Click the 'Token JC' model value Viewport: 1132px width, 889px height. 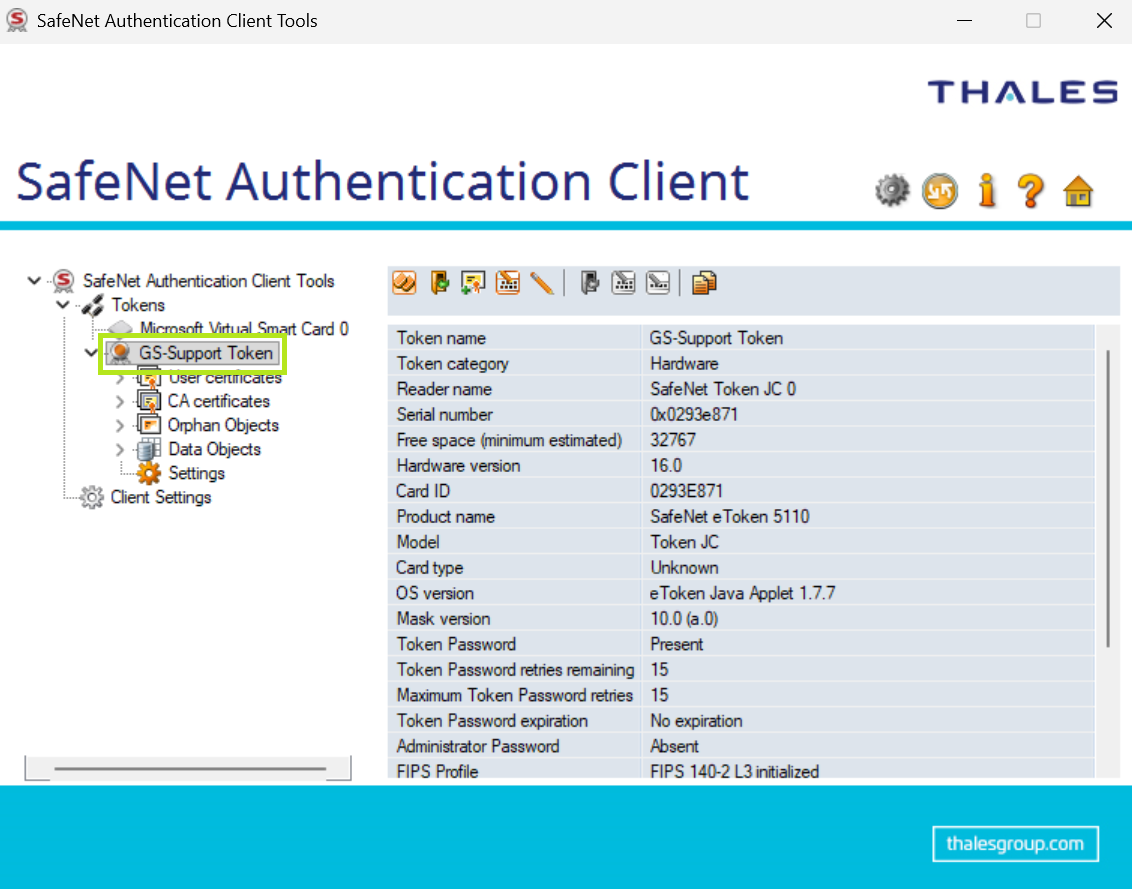[684, 542]
